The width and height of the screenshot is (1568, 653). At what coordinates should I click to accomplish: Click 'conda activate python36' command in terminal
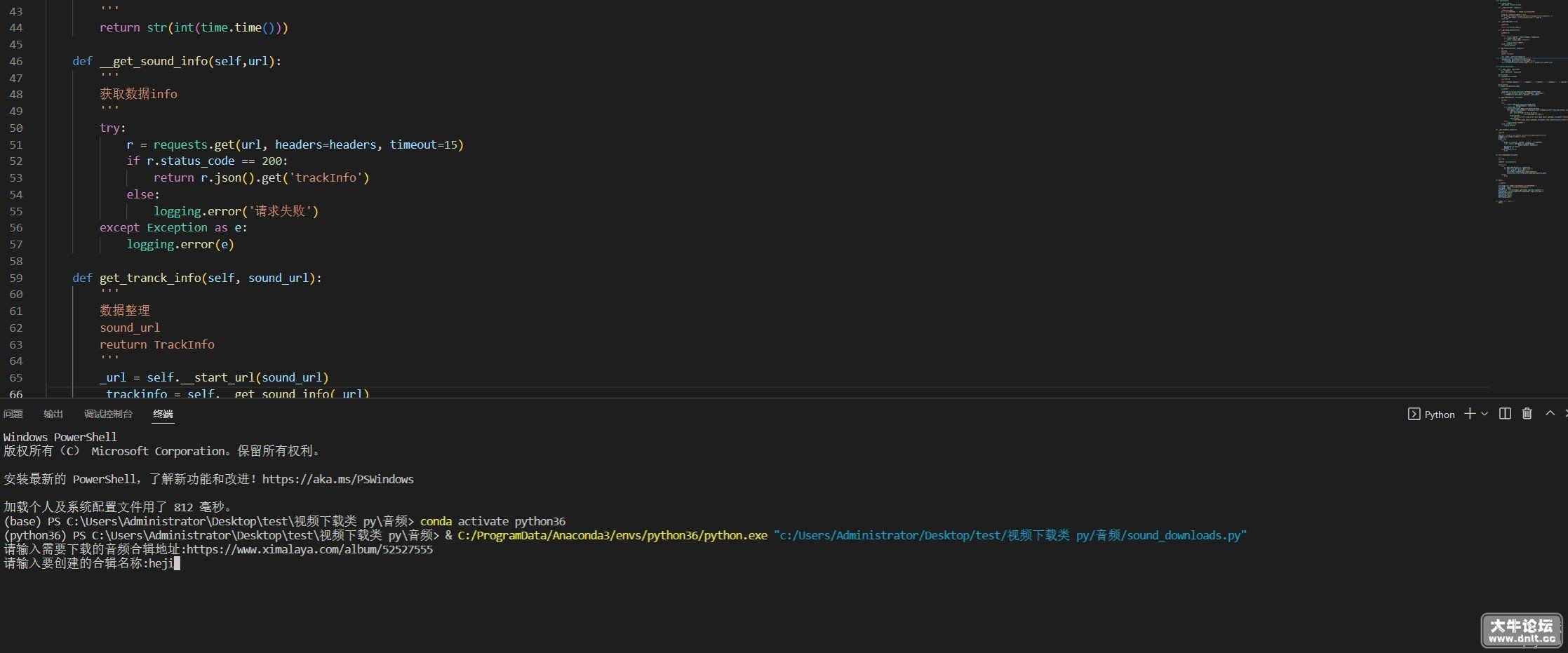(x=492, y=522)
